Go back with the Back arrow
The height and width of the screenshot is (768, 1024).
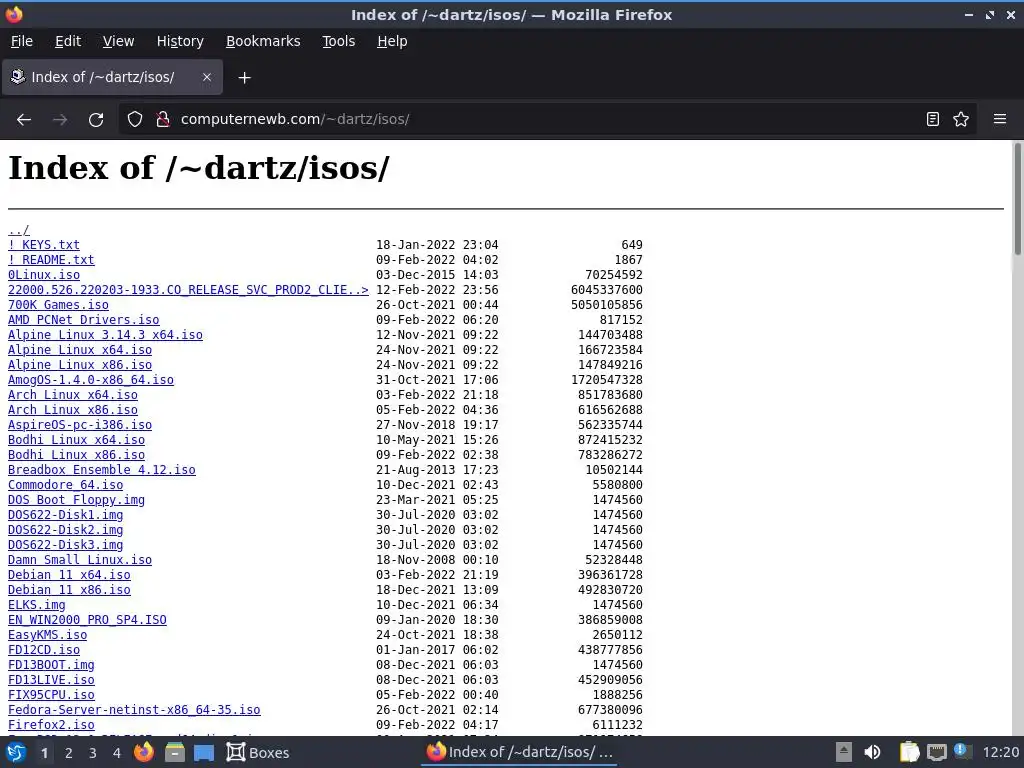[x=24, y=120]
